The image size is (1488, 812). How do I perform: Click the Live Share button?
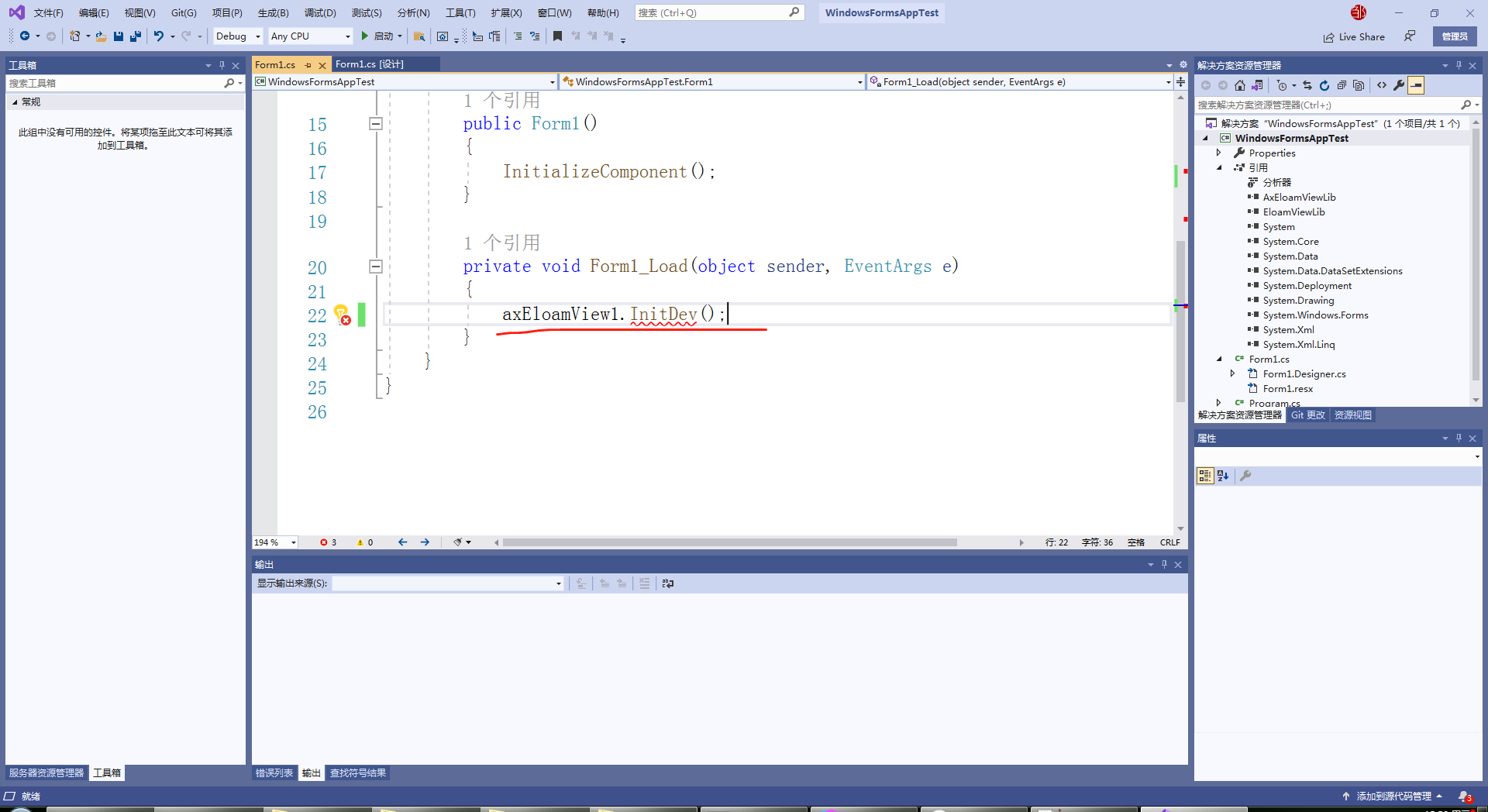1353,36
